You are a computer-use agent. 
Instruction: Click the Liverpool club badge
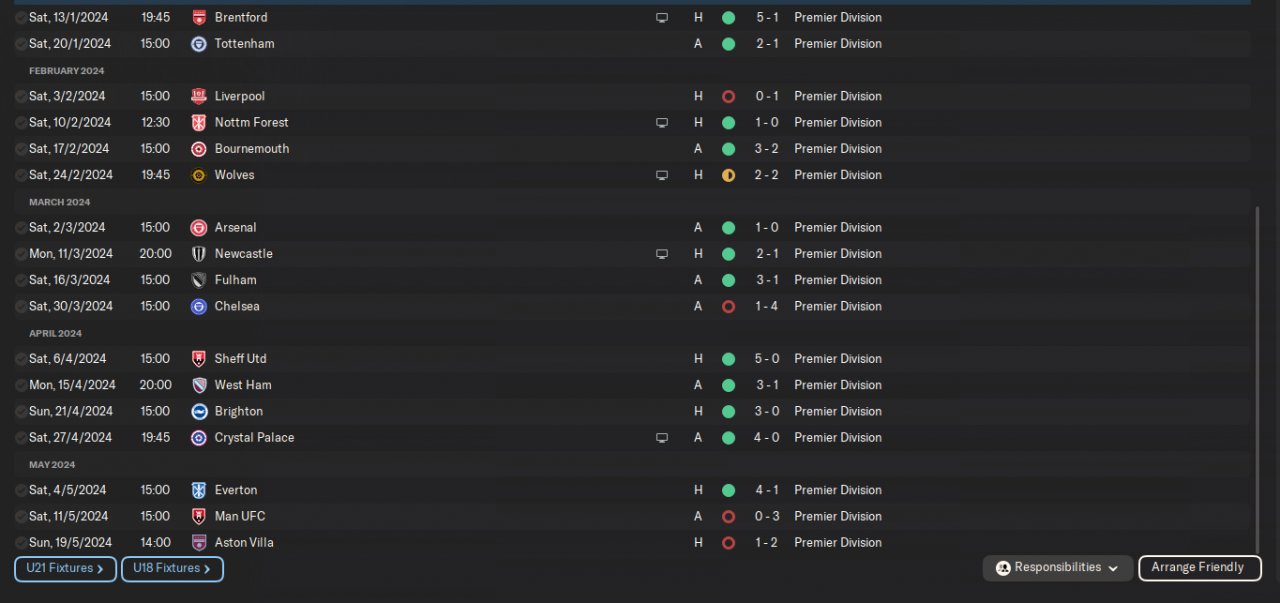coord(199,97)
